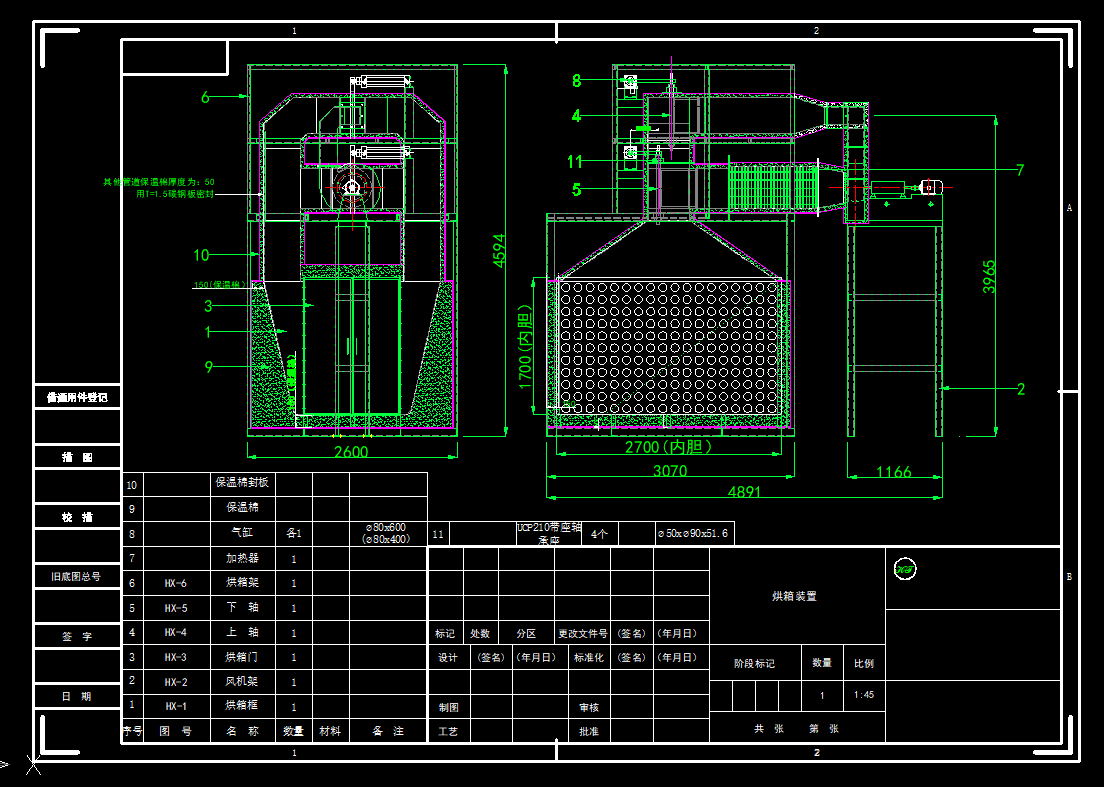Image resolution: width=1104 pixels, height=787 pixels.
Task: Click the 签字 label on left sidebar
Action: 75,637
